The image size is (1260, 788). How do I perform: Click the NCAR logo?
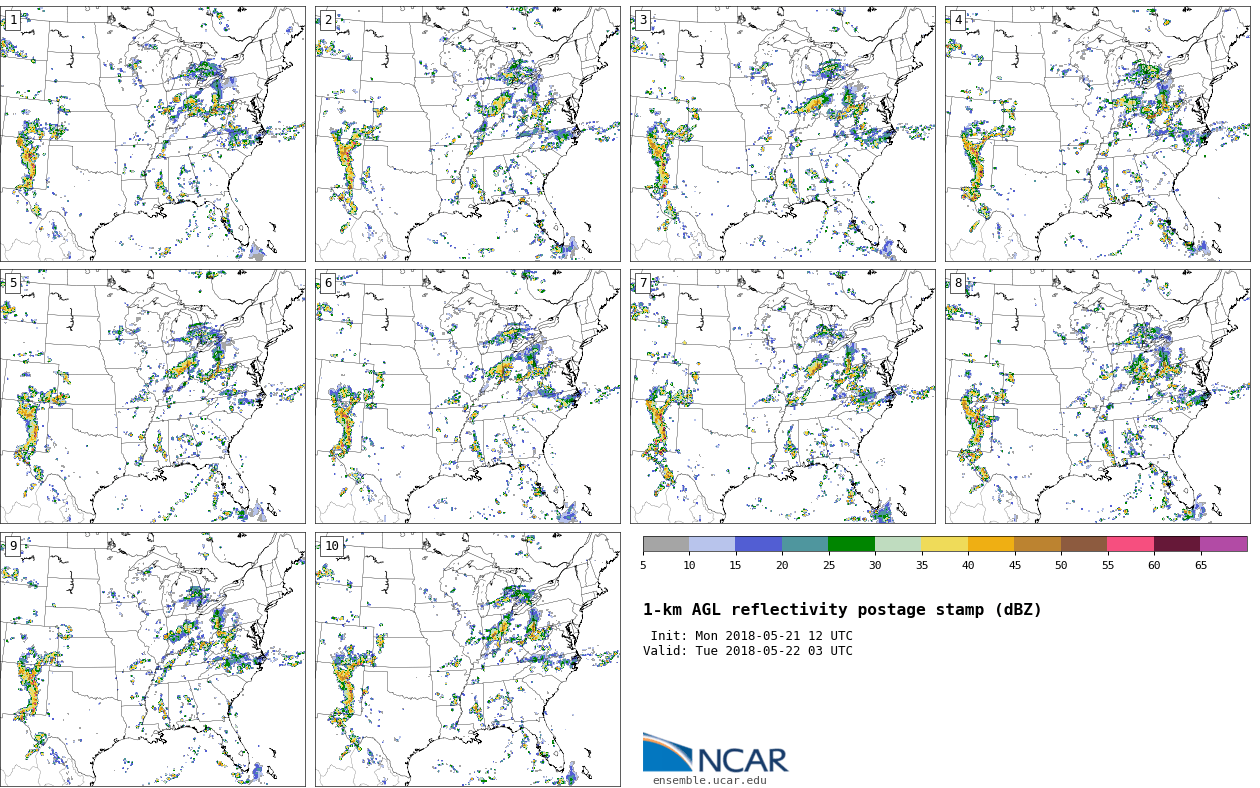tap(715, 753)
